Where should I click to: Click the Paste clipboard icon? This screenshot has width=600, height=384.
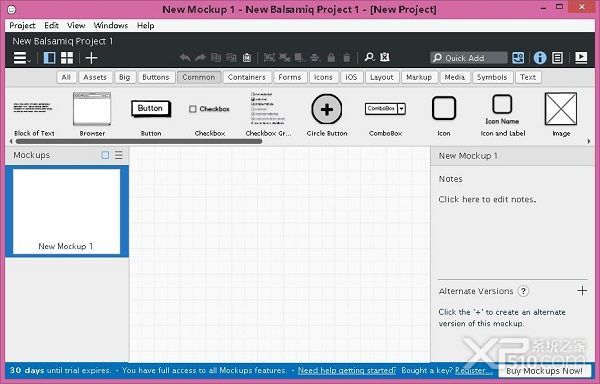[x=247, y=58]
